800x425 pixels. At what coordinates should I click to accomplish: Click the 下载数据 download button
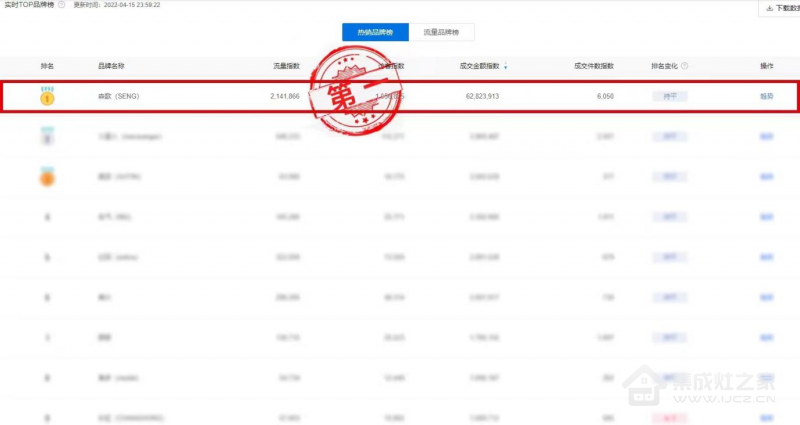[782, 8]
